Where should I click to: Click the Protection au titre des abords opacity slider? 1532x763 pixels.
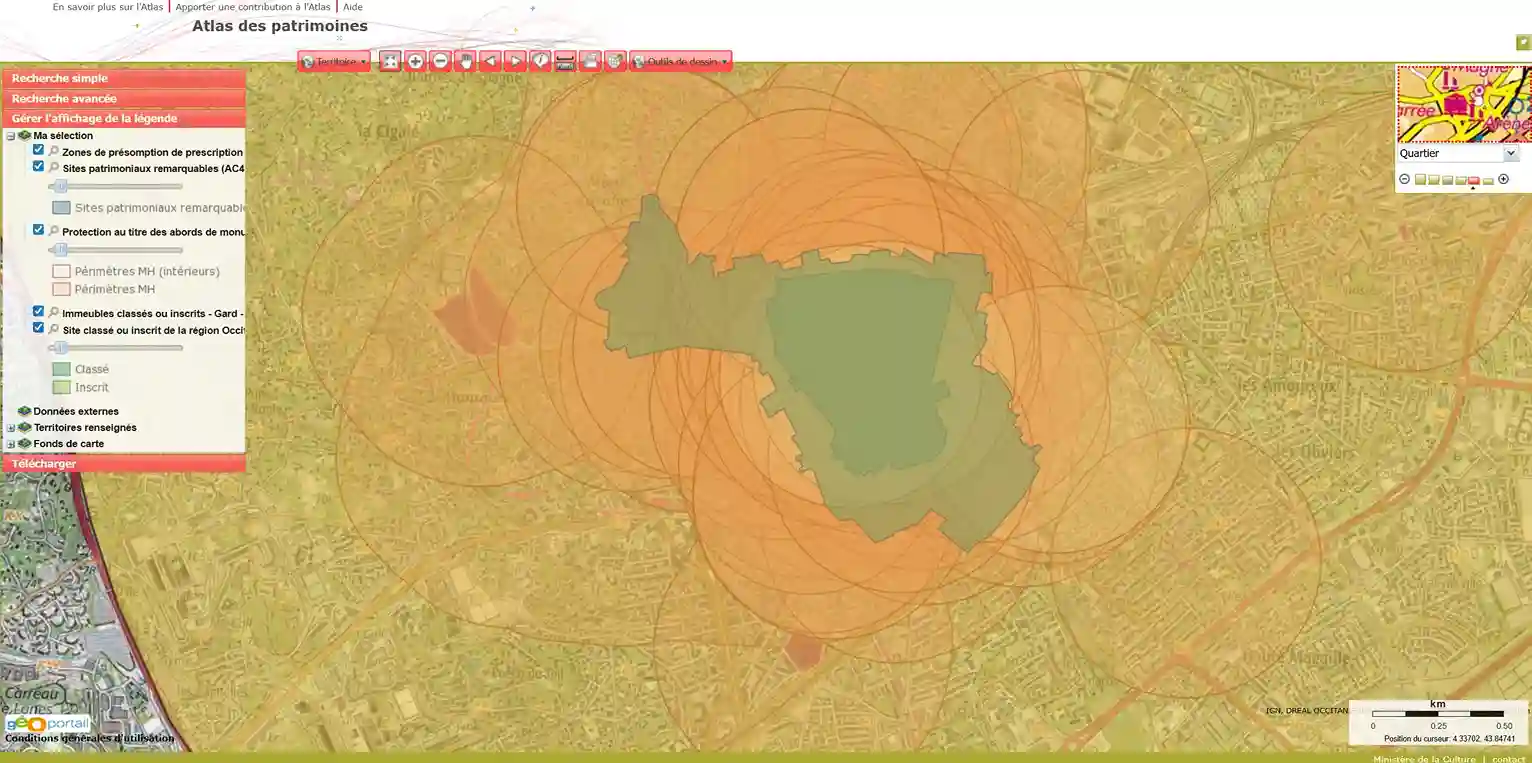pos(116,250)
